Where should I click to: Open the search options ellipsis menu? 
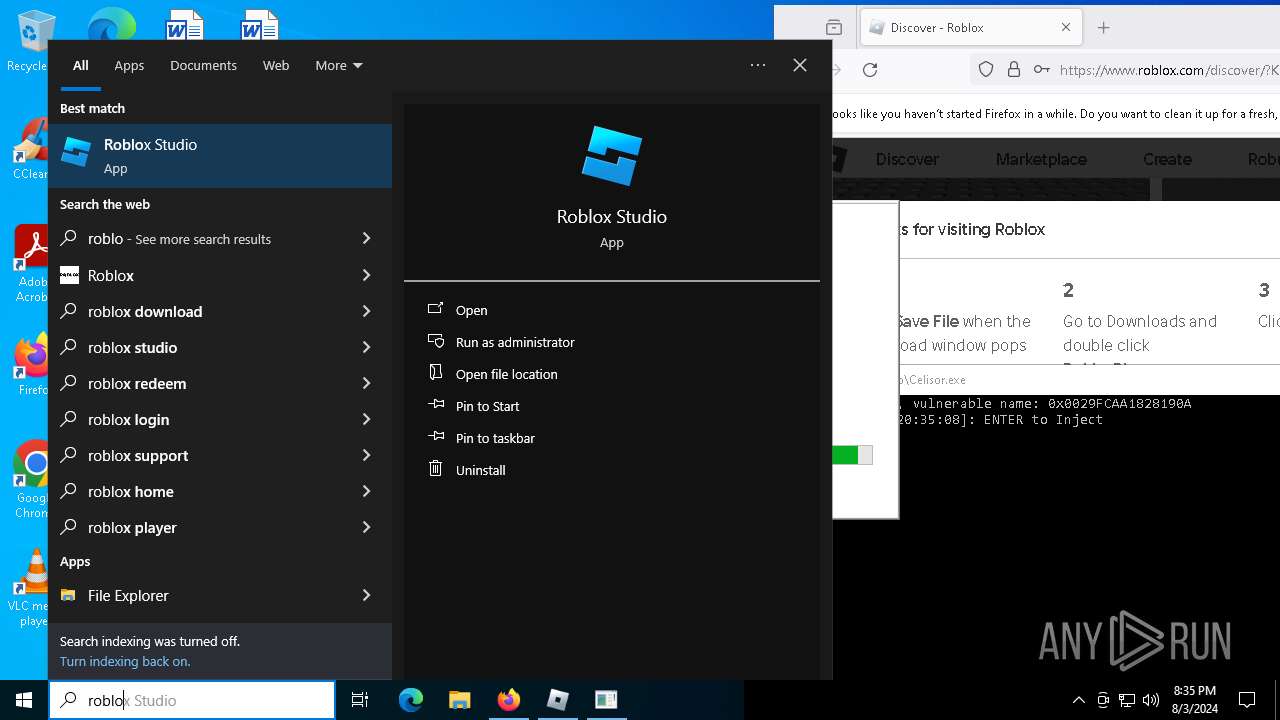(x=758, y=65)
